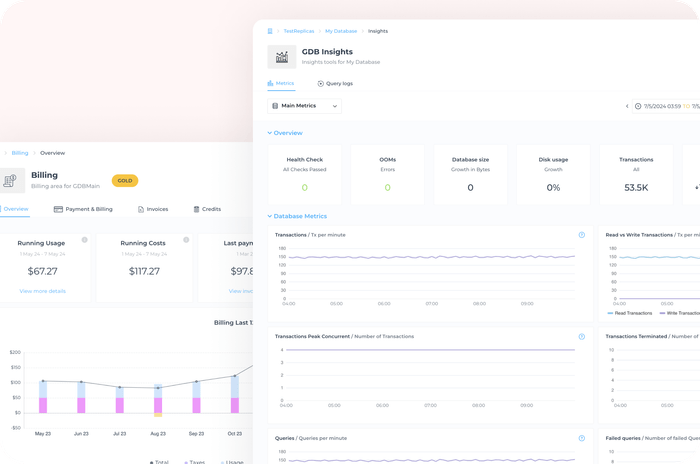The width and height of the screenshot is (700, 464).
Task: Open the Payment & Billing tab
Action: tap(83, 209)
